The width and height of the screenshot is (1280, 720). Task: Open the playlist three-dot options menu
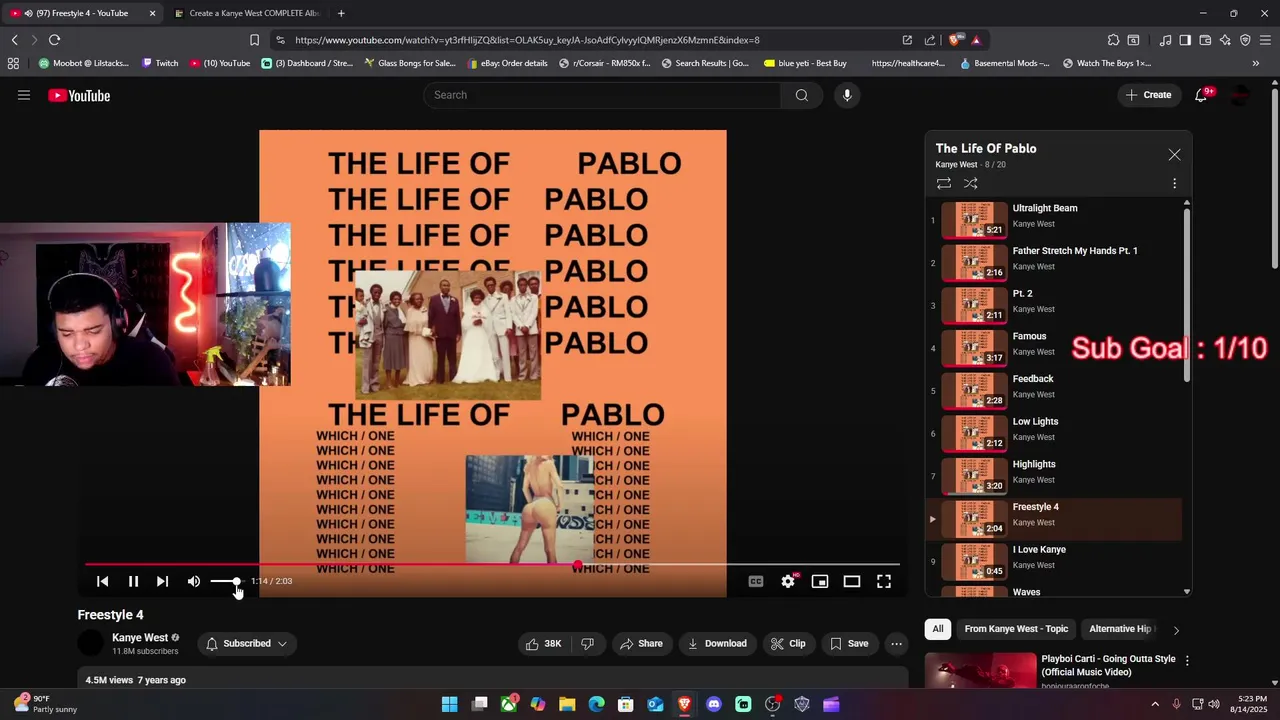click(x=1174, y=183)
